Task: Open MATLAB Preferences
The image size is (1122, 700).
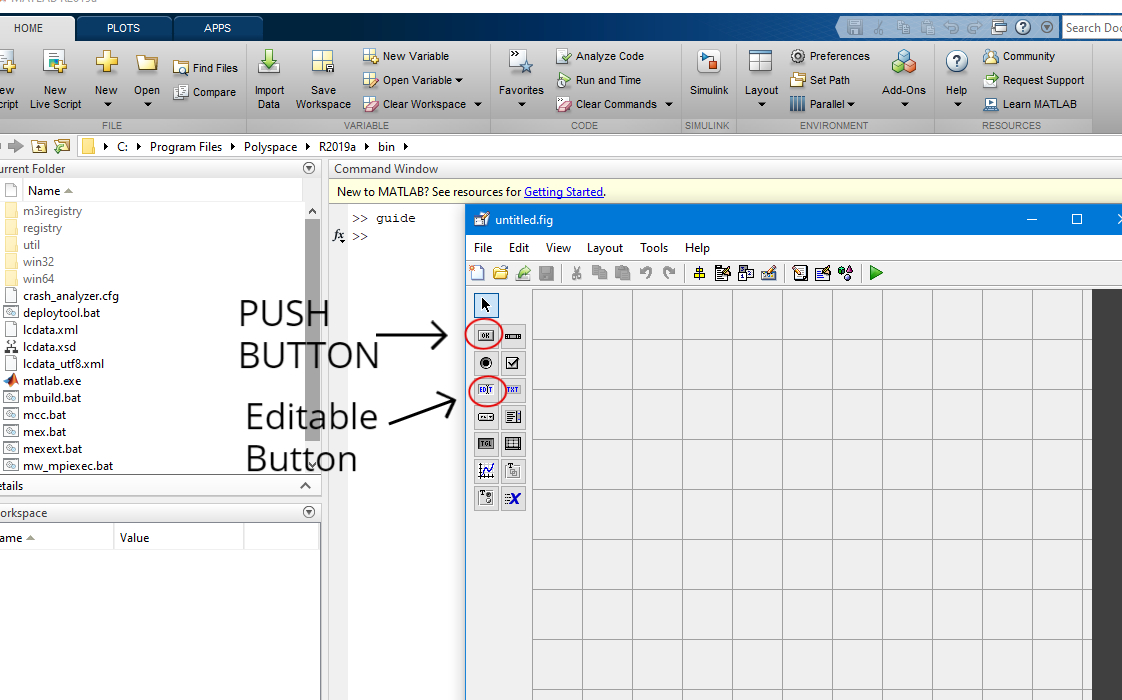Action: coord(830,56)
